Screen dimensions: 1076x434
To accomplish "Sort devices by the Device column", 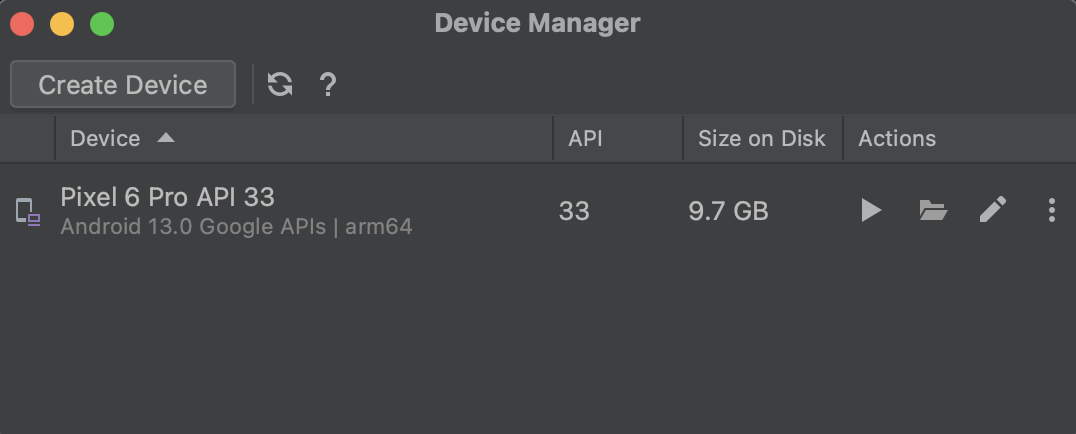I will (105, 138).
